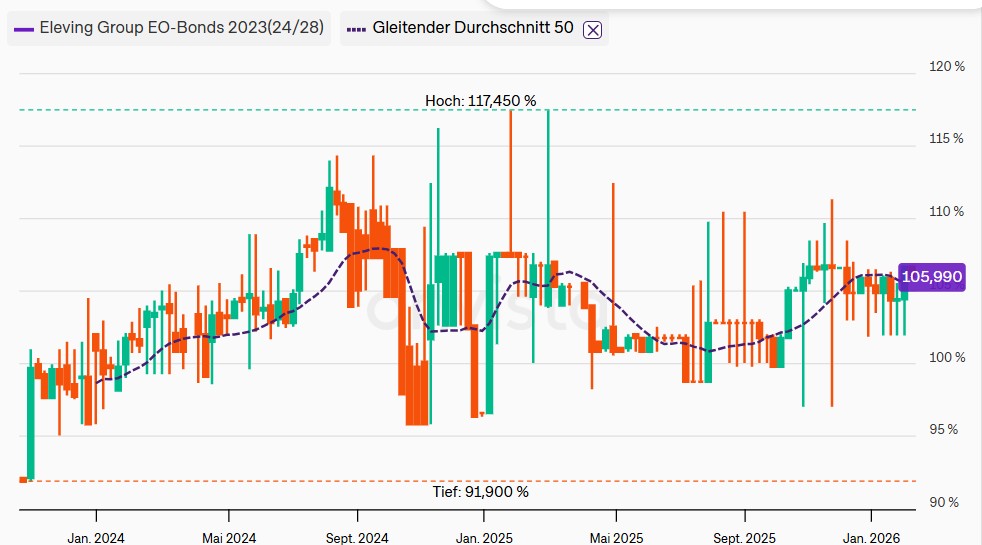Click the 100 % price axis label
The width and height of the screenshot is (982, 545).
click(x=946, y=358)
